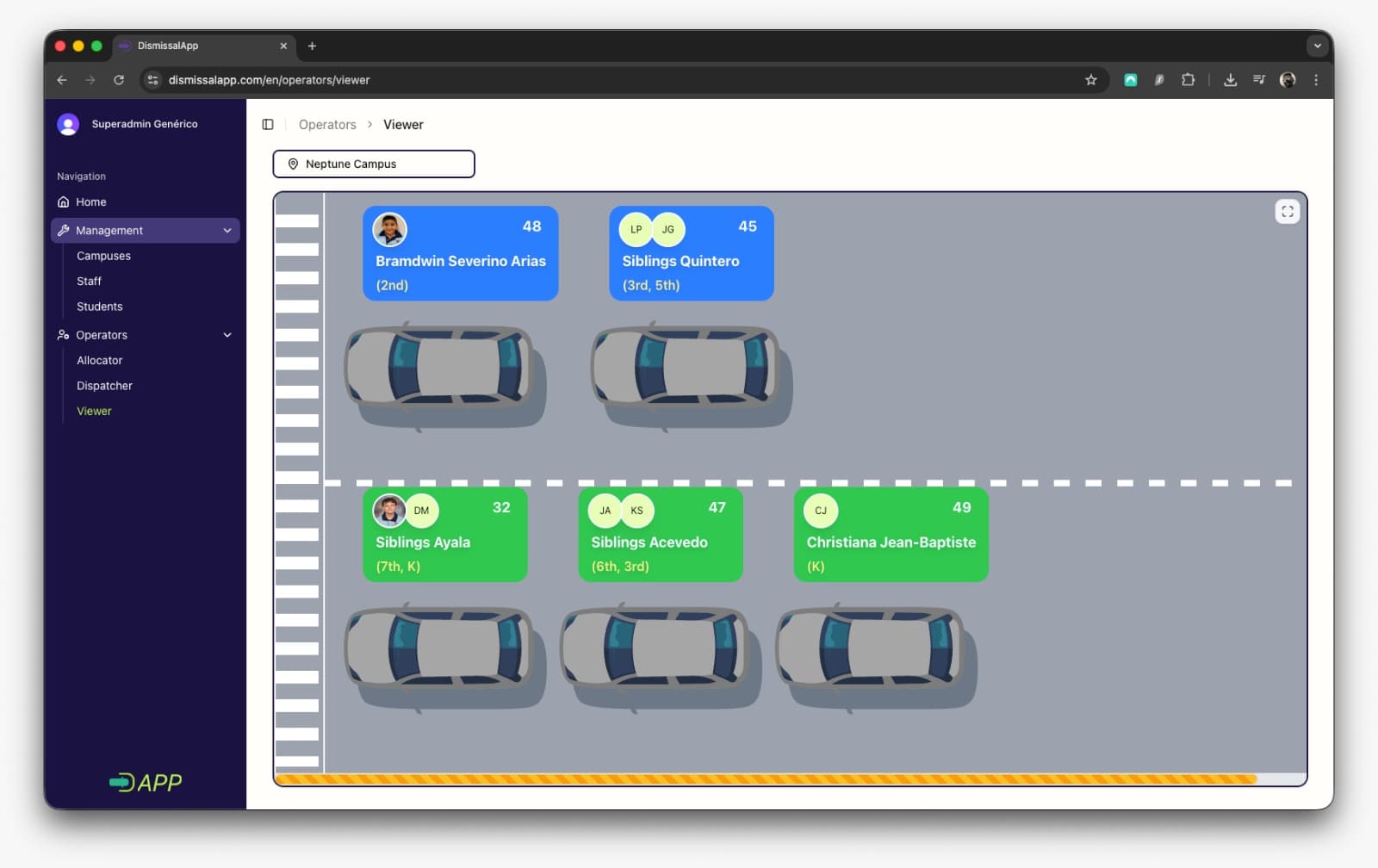Click the LP student avatar badge
This screenshot has width=1378, height=868.
point(636,230)
